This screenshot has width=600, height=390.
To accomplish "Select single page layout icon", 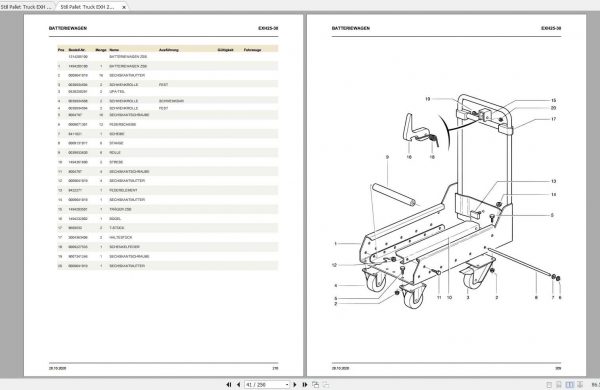I will click(x=549, y=385).
